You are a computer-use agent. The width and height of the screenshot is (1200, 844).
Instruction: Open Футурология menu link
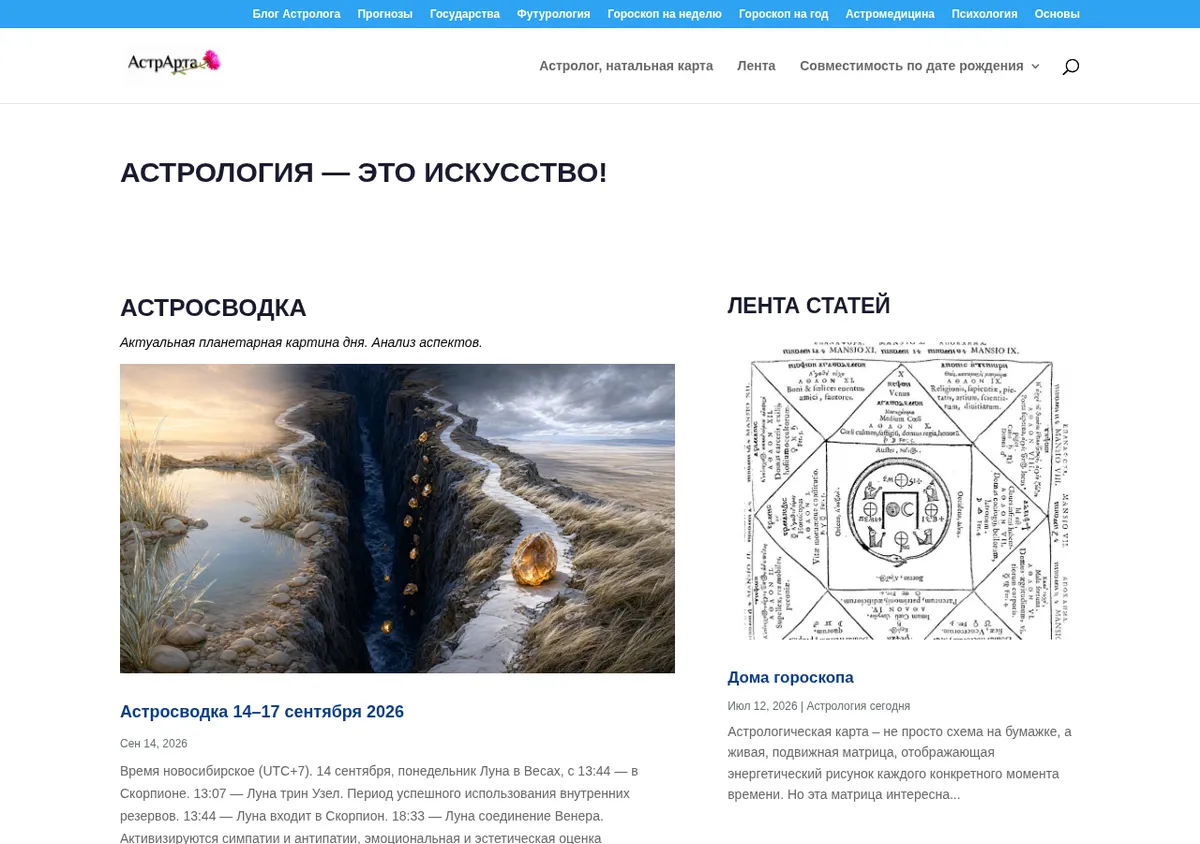[553, 14]
